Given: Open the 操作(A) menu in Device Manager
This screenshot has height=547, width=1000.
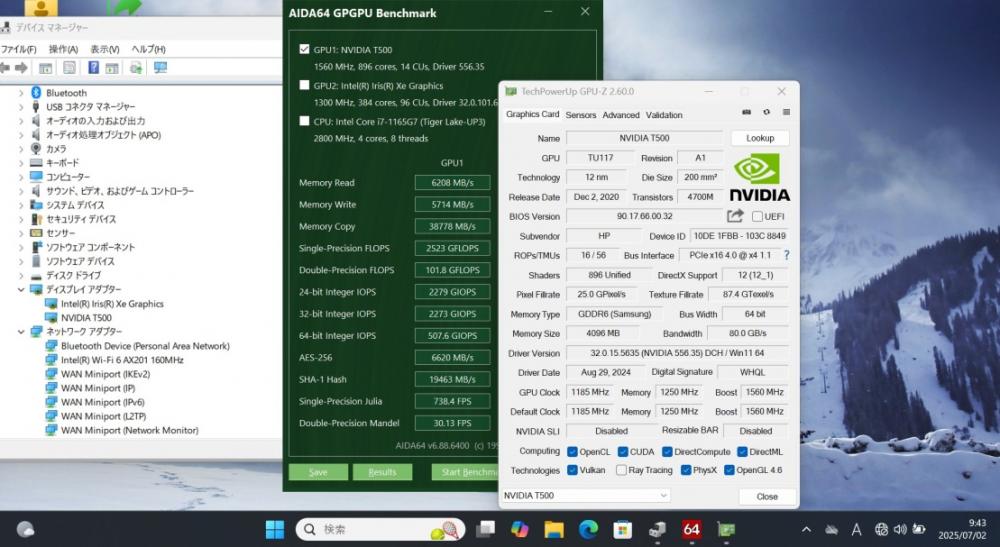Looking at the screenshot, I should (x=63, y=49).
